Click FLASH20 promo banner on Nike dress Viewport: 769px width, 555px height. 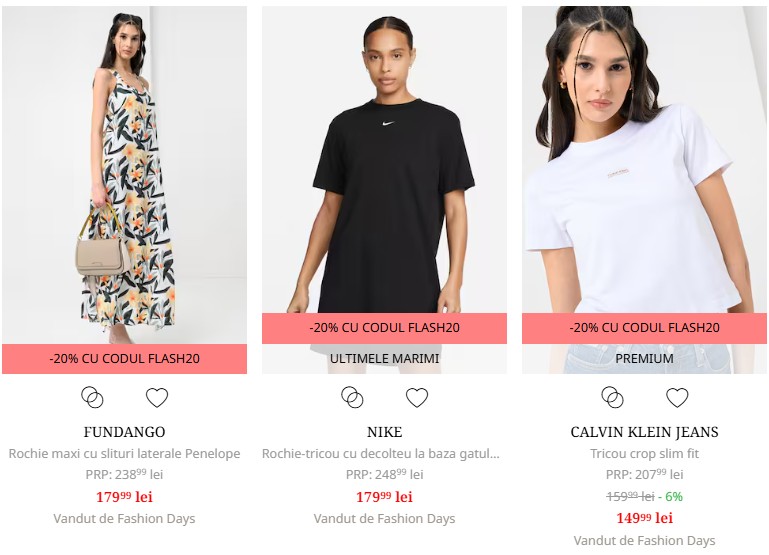[384, 328]
